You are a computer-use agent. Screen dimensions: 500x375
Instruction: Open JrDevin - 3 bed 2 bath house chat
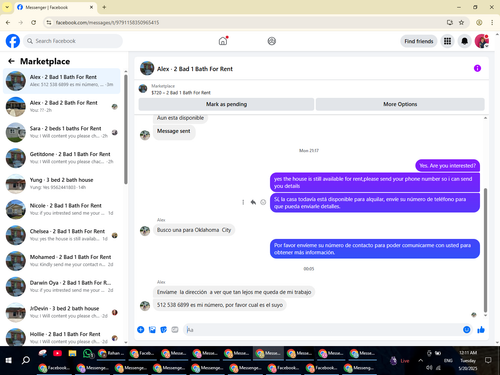click(62, 312)
